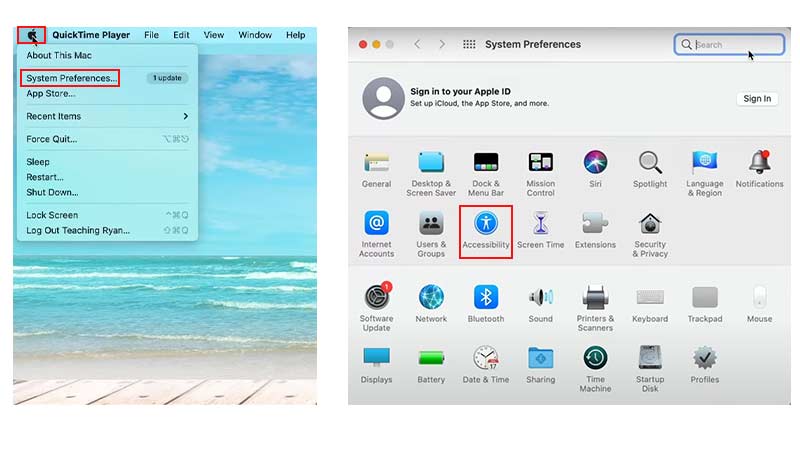
Task: Select Lock Screen menu entry
Action: click(107, 215)
